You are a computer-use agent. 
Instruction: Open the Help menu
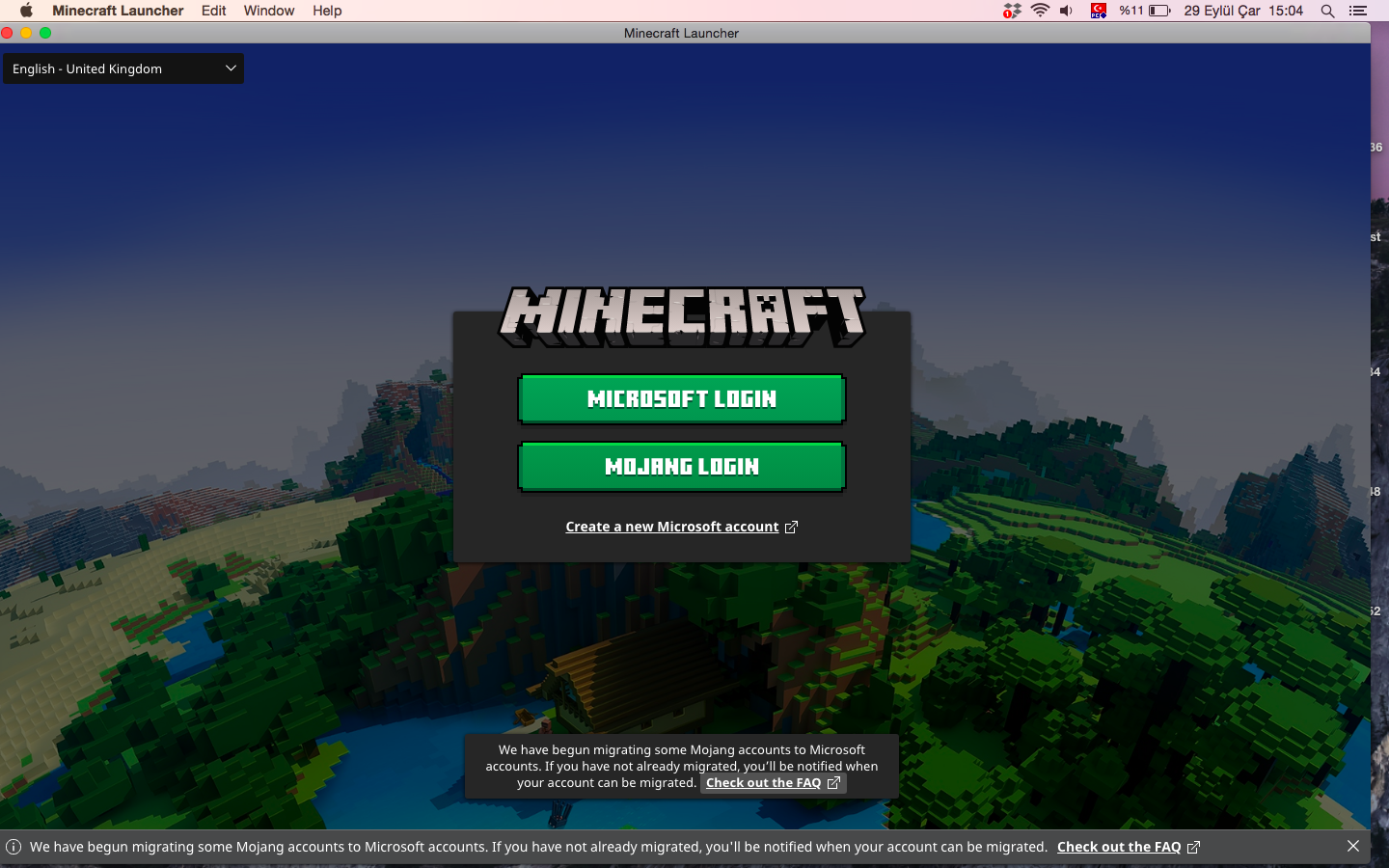(x=327, y=11)
